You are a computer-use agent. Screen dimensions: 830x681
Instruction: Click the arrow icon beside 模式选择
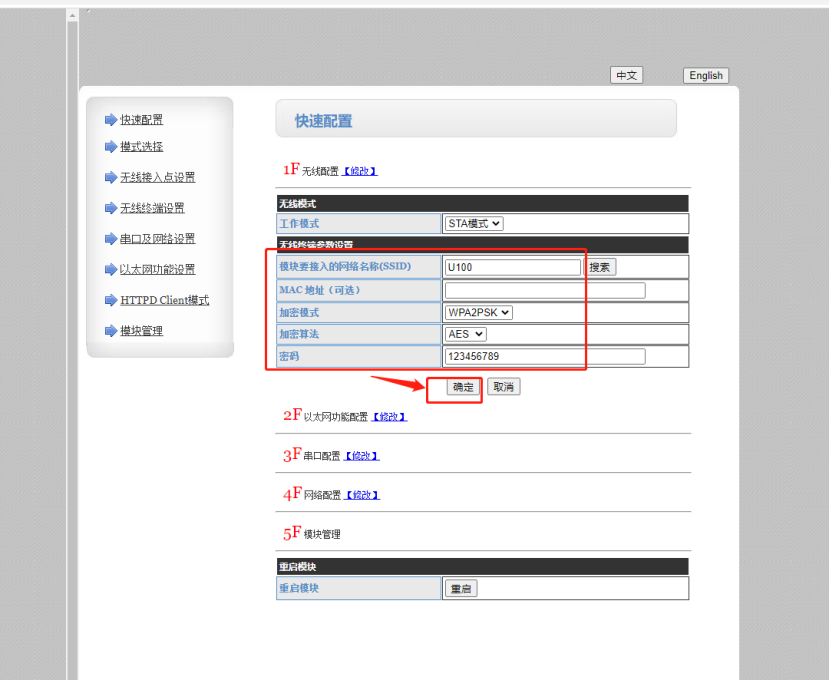[x=111, y=147]
